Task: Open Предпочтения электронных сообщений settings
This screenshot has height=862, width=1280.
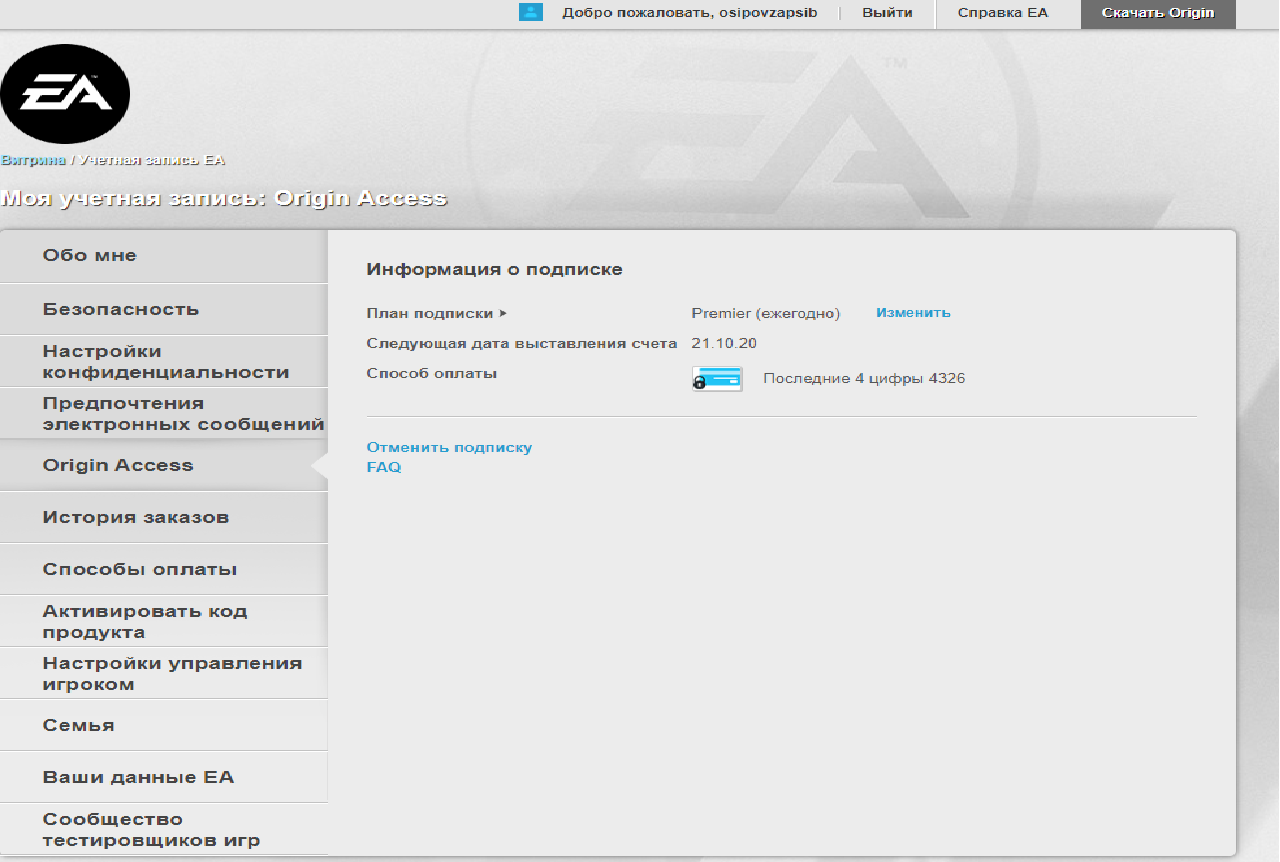Action: tap(182, 414)
